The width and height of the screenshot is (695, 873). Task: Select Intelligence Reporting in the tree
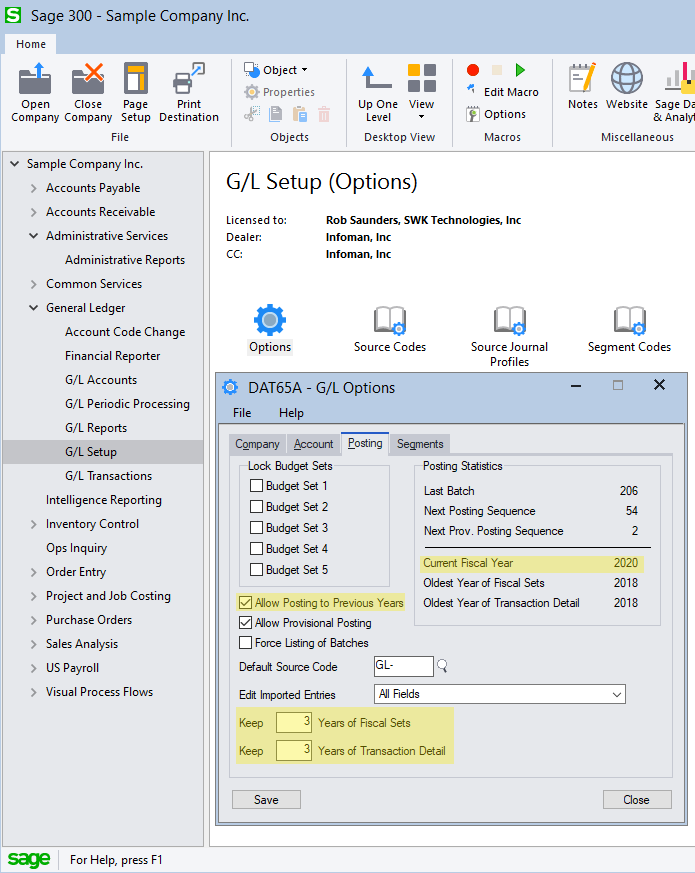click(x=104, y=500)
